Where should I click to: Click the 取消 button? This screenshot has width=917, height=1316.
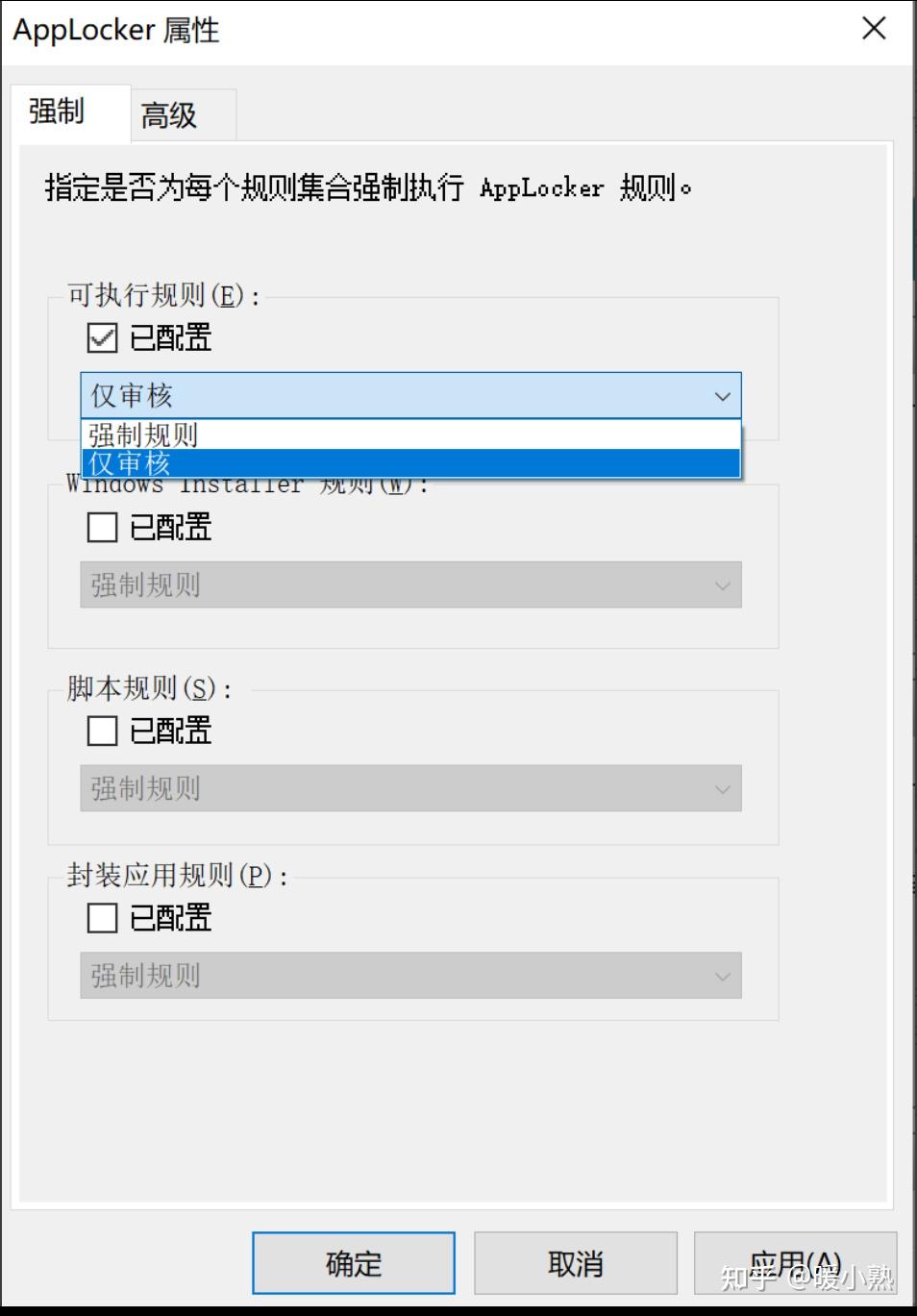coord(575,1262)
